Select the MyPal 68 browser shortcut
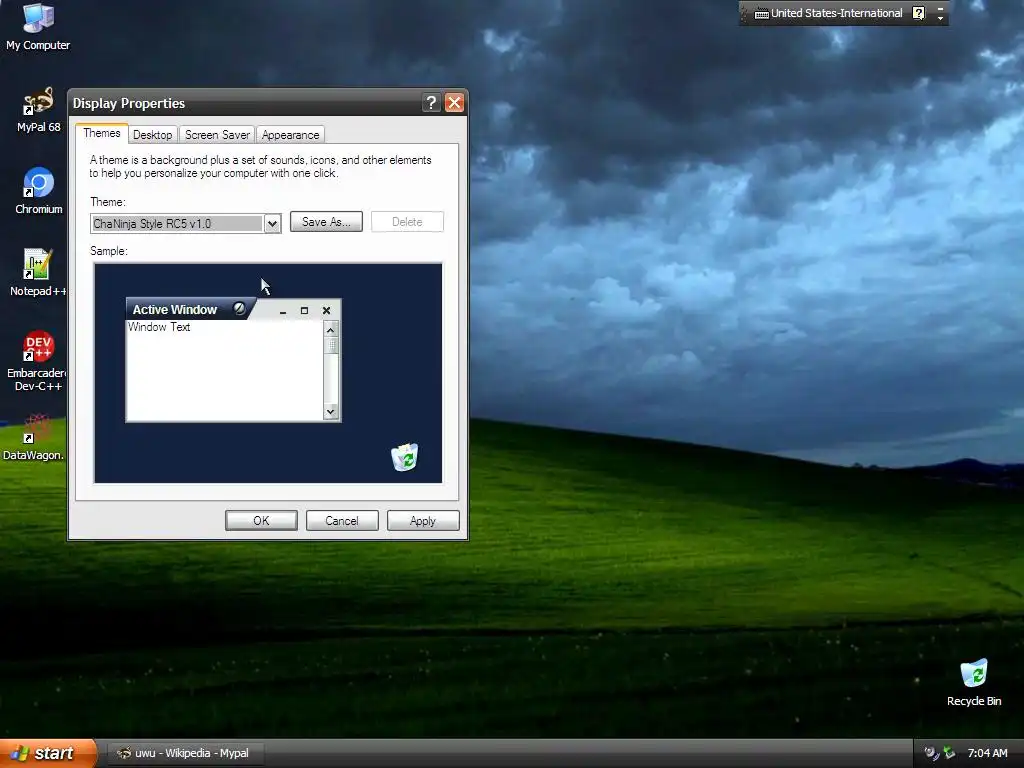The image size is (1024, 768). click(x=38, y=110)
